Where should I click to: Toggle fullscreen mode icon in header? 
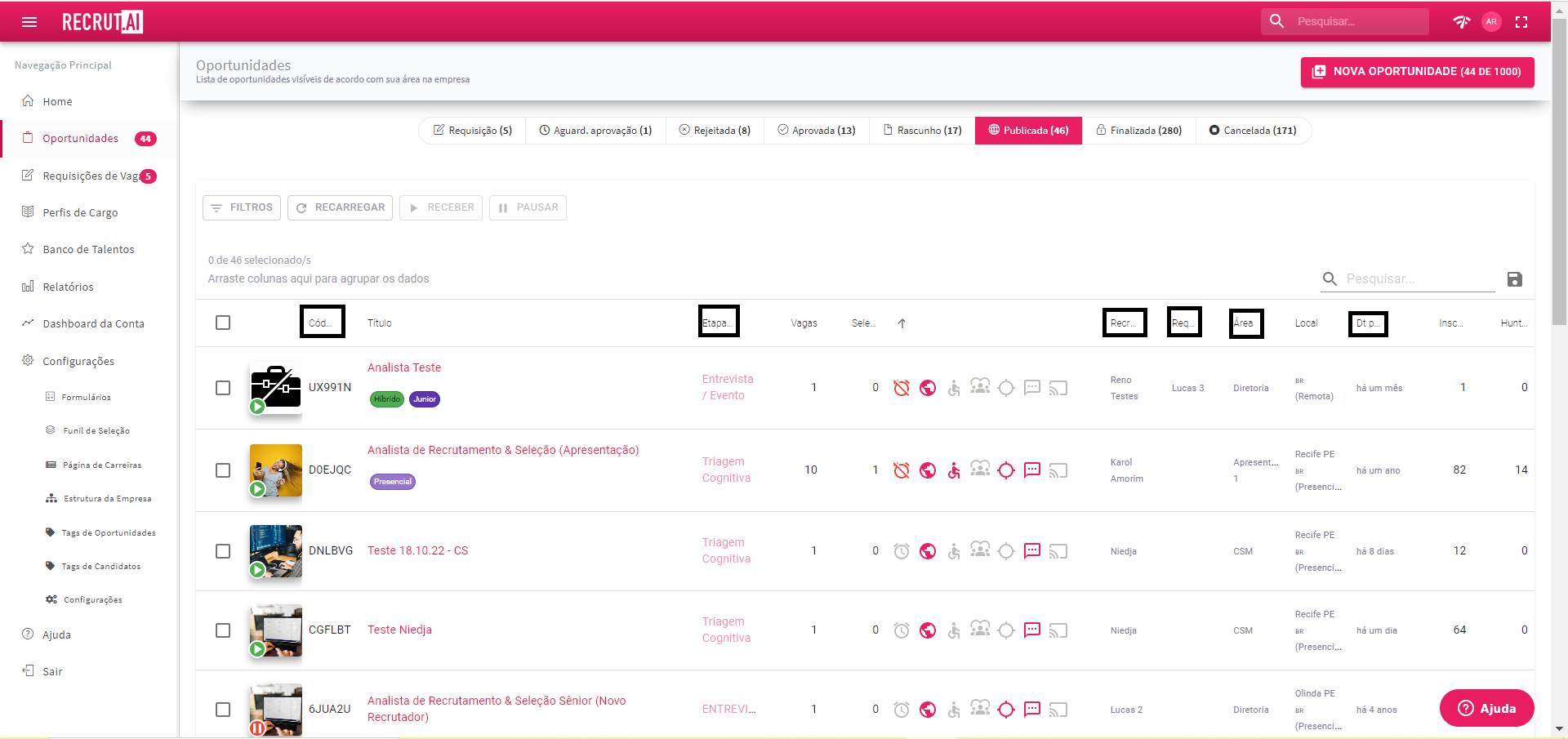pyautogui.click(x=1521, y=22)
